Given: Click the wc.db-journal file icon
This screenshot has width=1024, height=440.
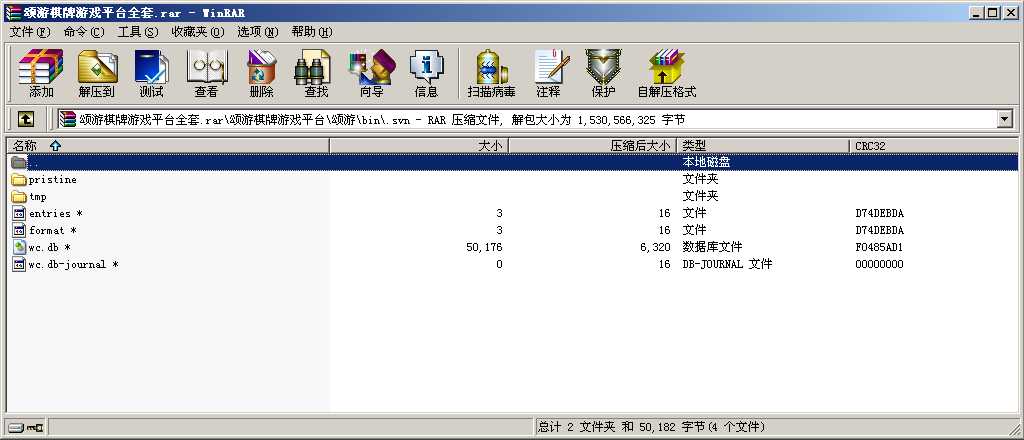Looking at the screenshot, I should 19,264.
